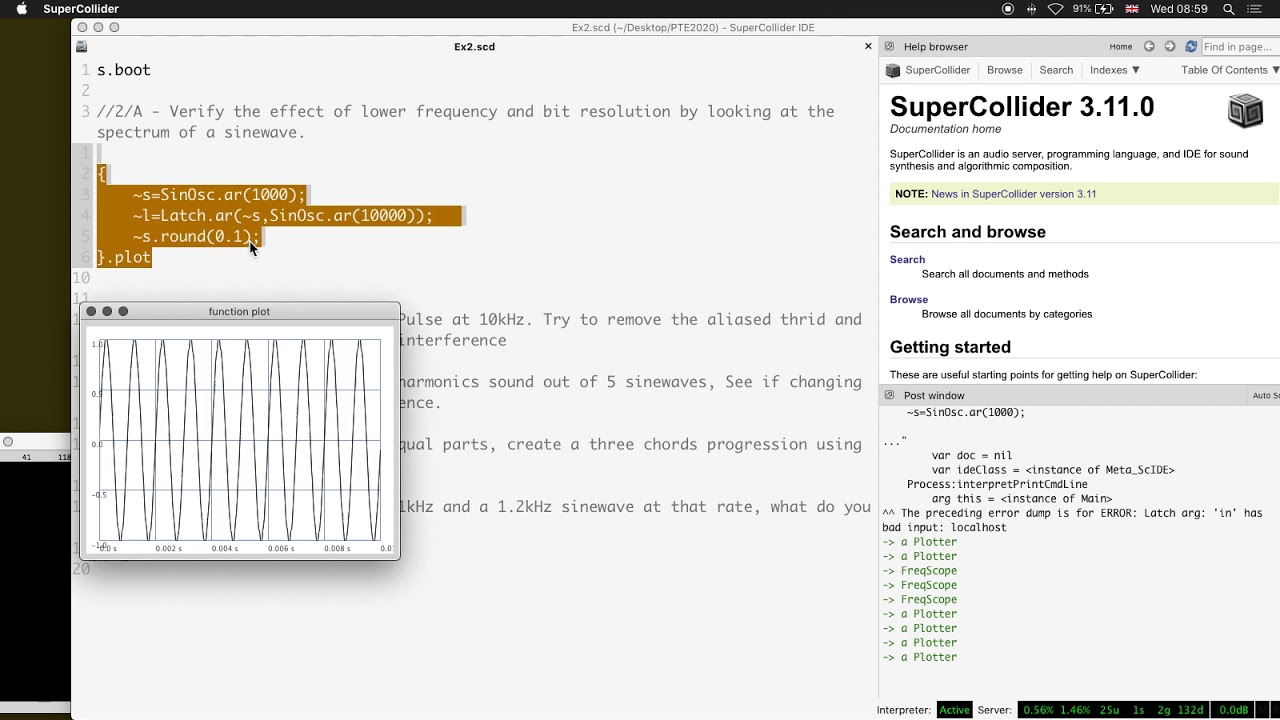Click the Getting started heading
This screenshot has height=720, width=1280.
click(950, 347)
